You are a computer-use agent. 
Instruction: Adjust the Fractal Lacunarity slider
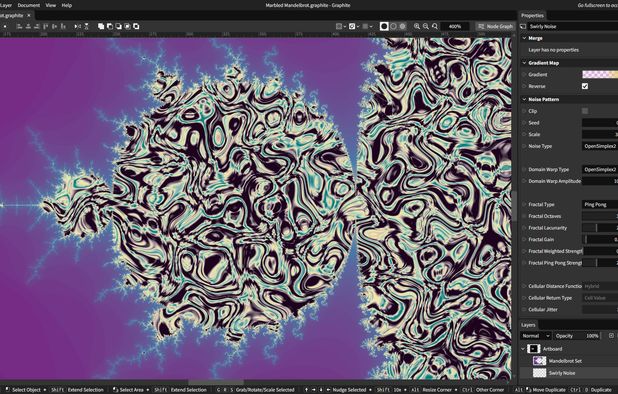click(x=600, y=228)
